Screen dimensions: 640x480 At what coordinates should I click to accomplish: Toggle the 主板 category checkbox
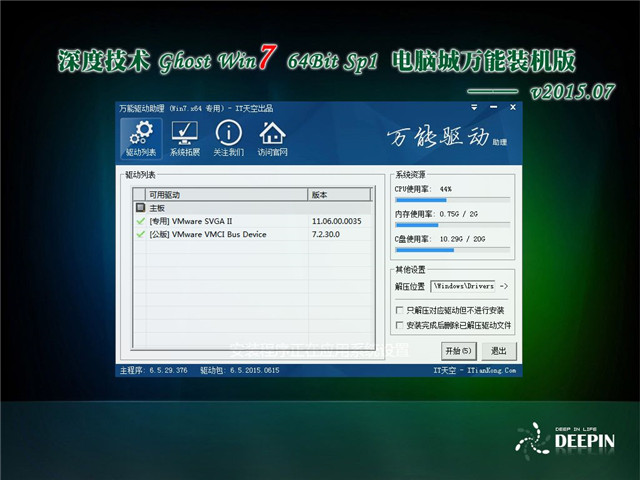pos(140,208)
